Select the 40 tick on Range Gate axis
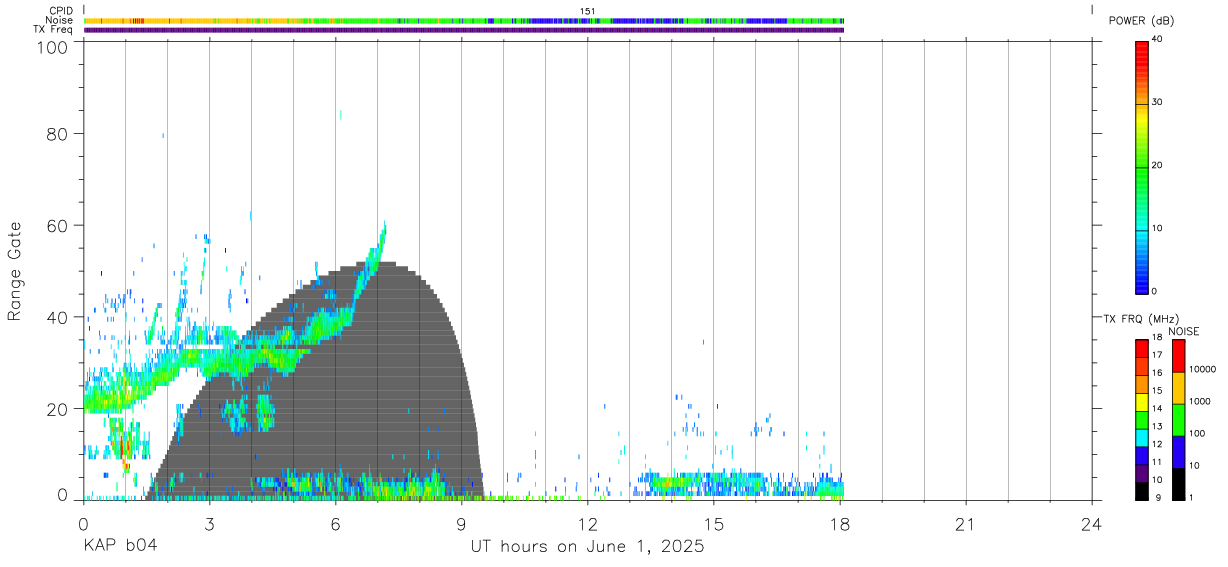Screen dimensions: 1228x567 click(56, 317)
